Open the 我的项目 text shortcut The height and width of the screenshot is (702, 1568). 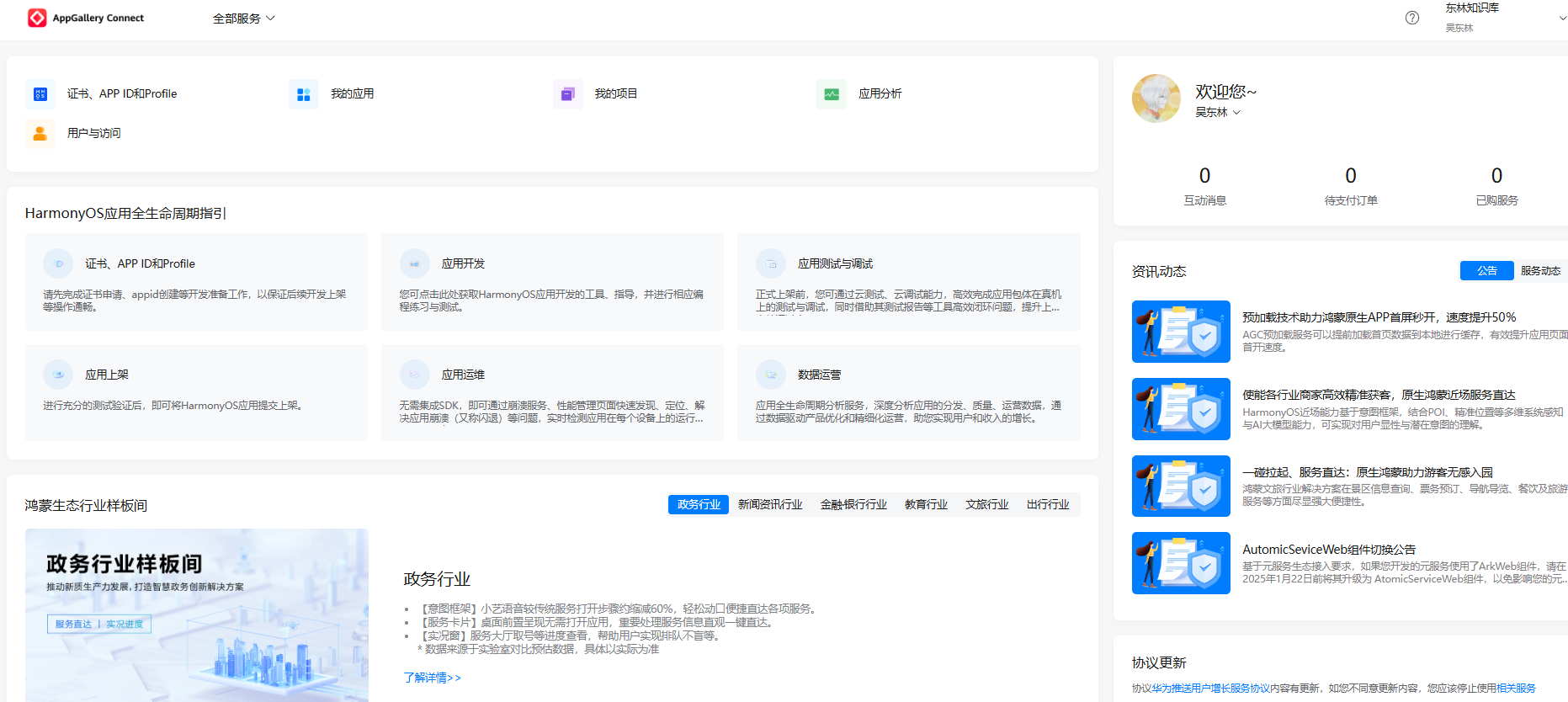pos(616,94)
